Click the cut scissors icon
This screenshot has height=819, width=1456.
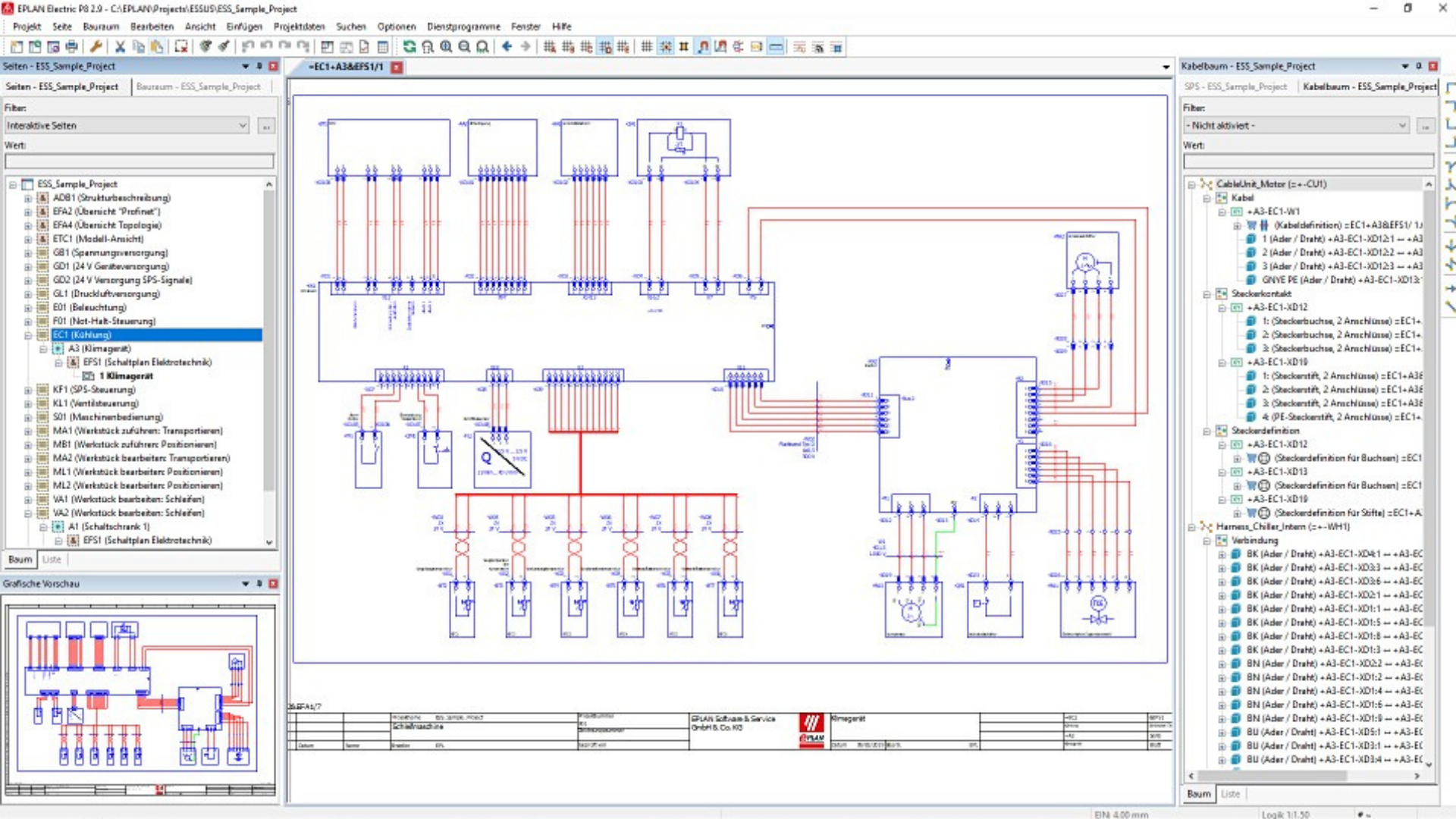[120, 47]
